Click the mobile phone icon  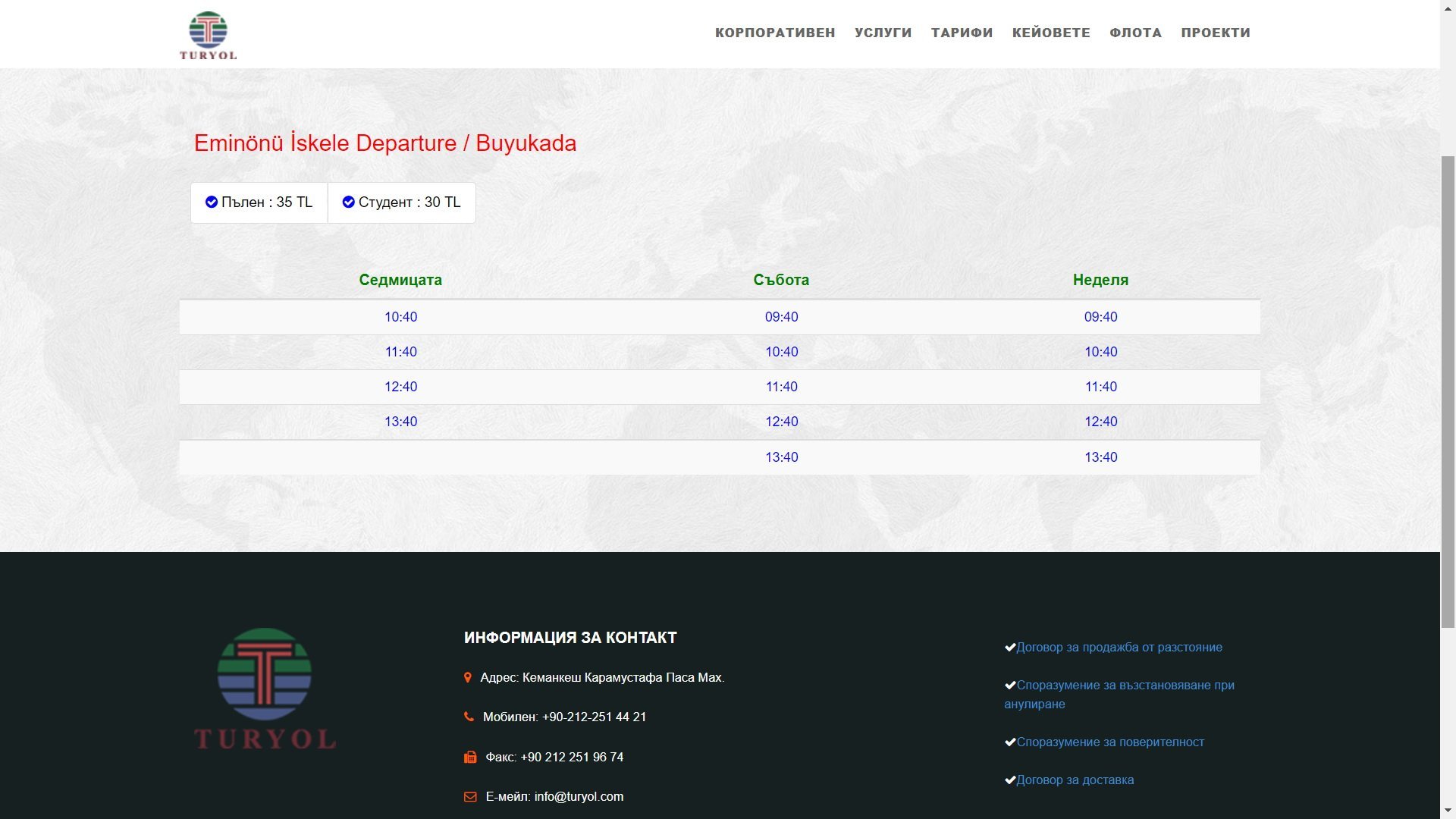click(x=469, y=717)
